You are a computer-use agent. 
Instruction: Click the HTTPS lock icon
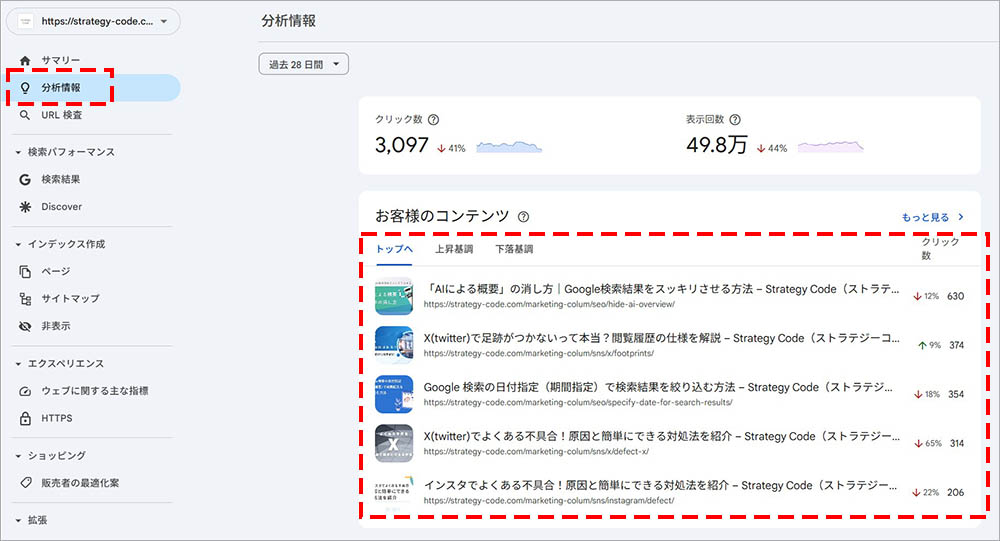tap(25, 418)
